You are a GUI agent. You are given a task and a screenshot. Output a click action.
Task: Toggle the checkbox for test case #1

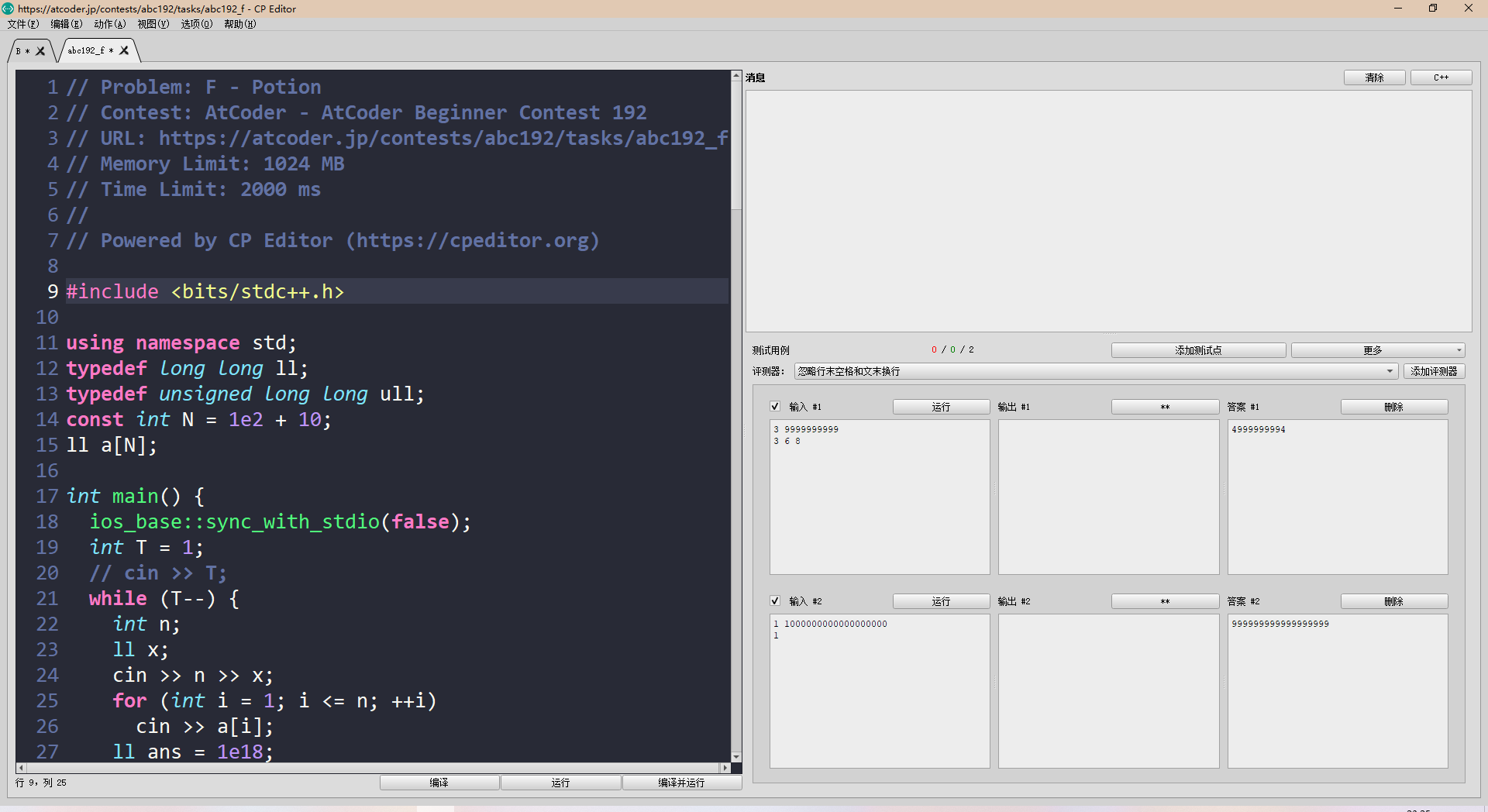pyautogui.click(x=775, y=407)
